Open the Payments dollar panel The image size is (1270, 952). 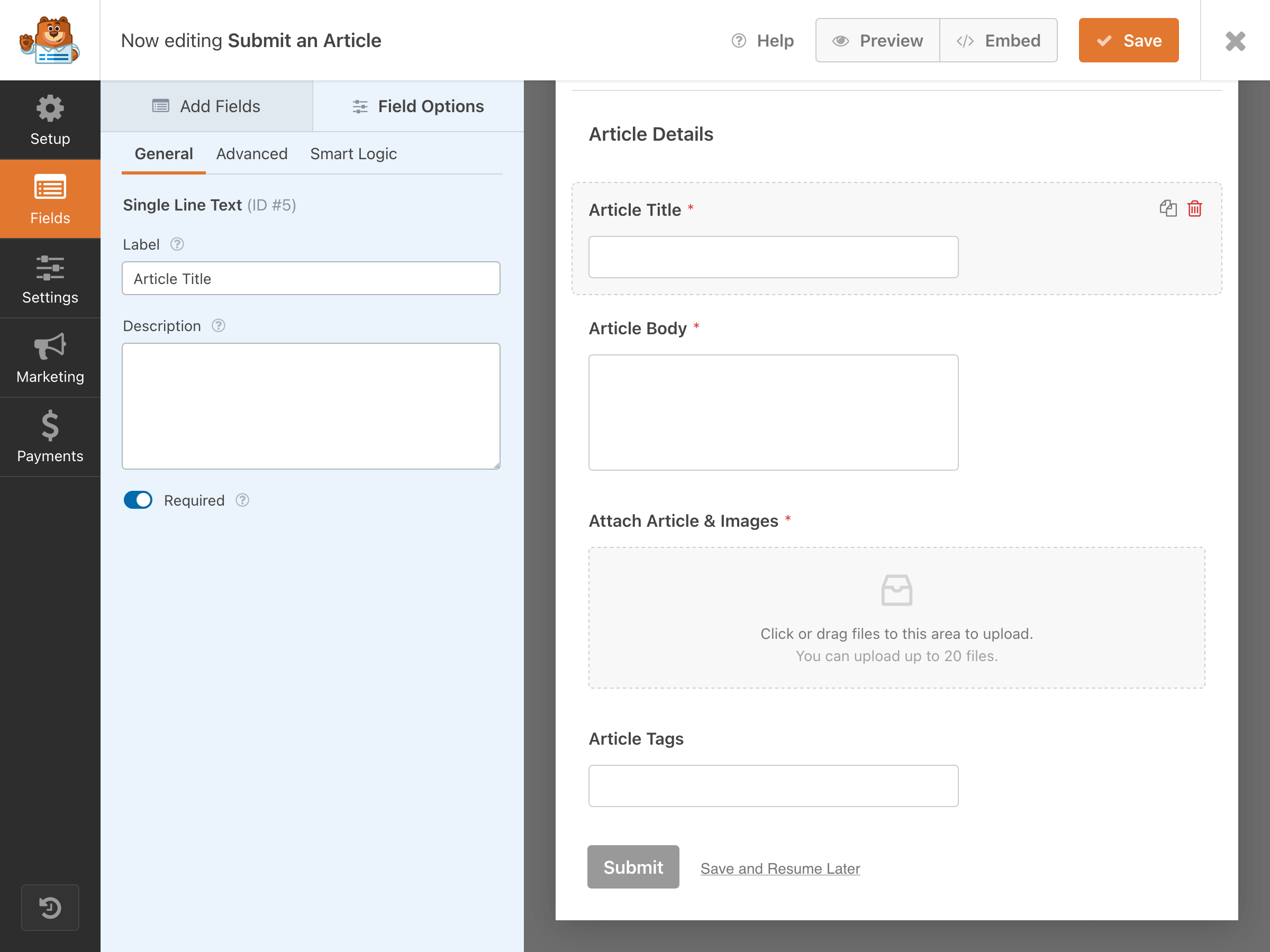click(x=50, y=437)
